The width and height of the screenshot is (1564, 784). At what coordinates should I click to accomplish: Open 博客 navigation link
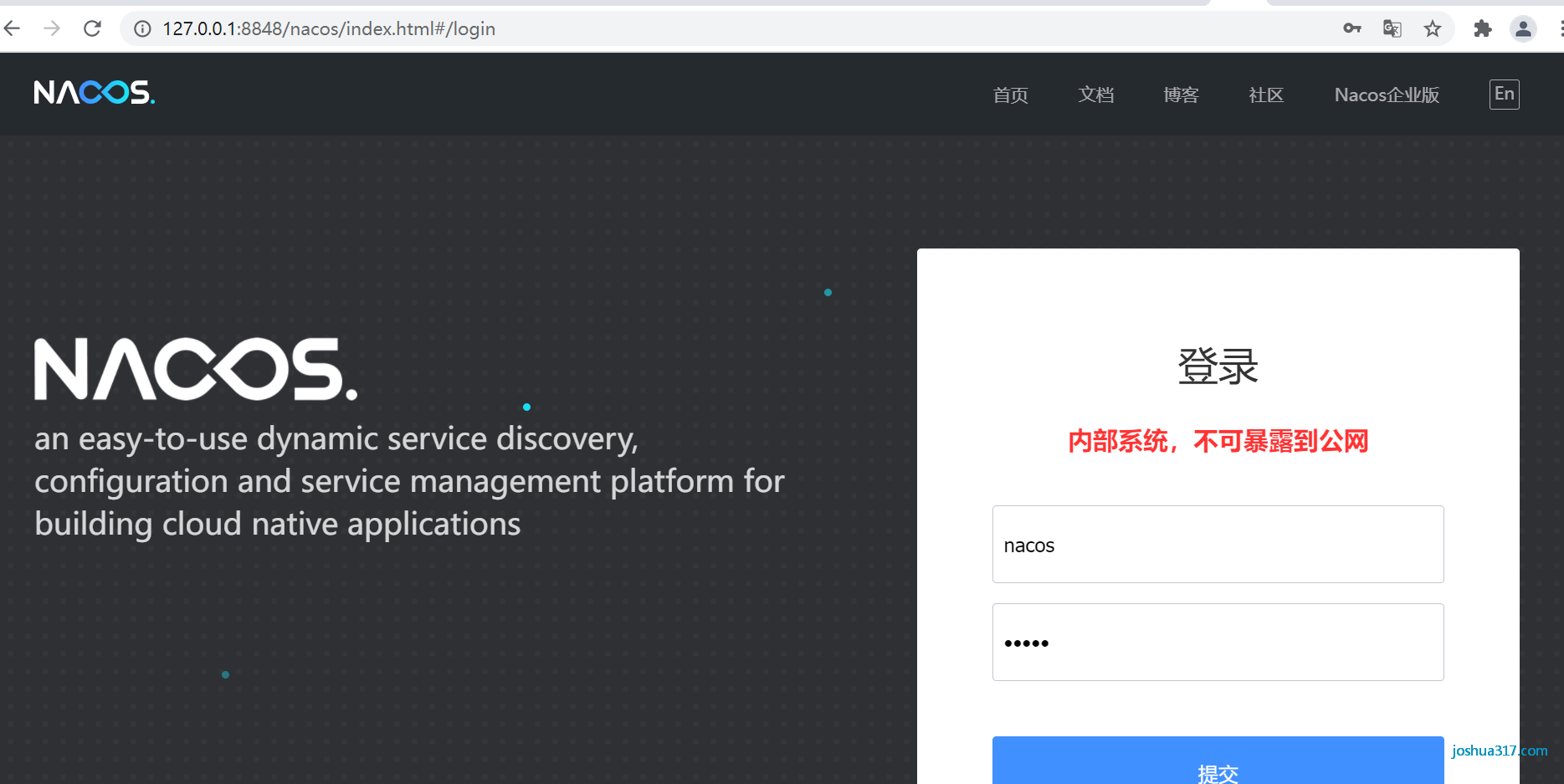coord(1181,95)
